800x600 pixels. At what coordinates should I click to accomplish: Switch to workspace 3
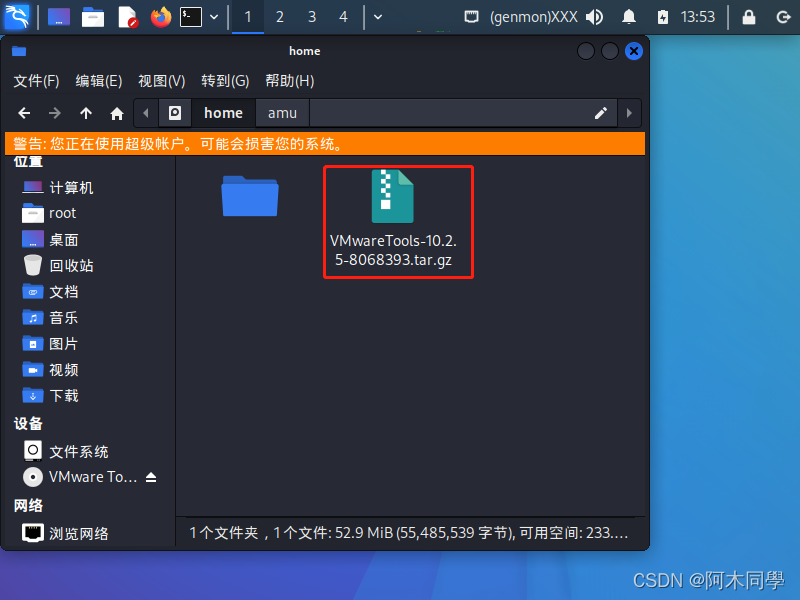click(x=312, y=17)
